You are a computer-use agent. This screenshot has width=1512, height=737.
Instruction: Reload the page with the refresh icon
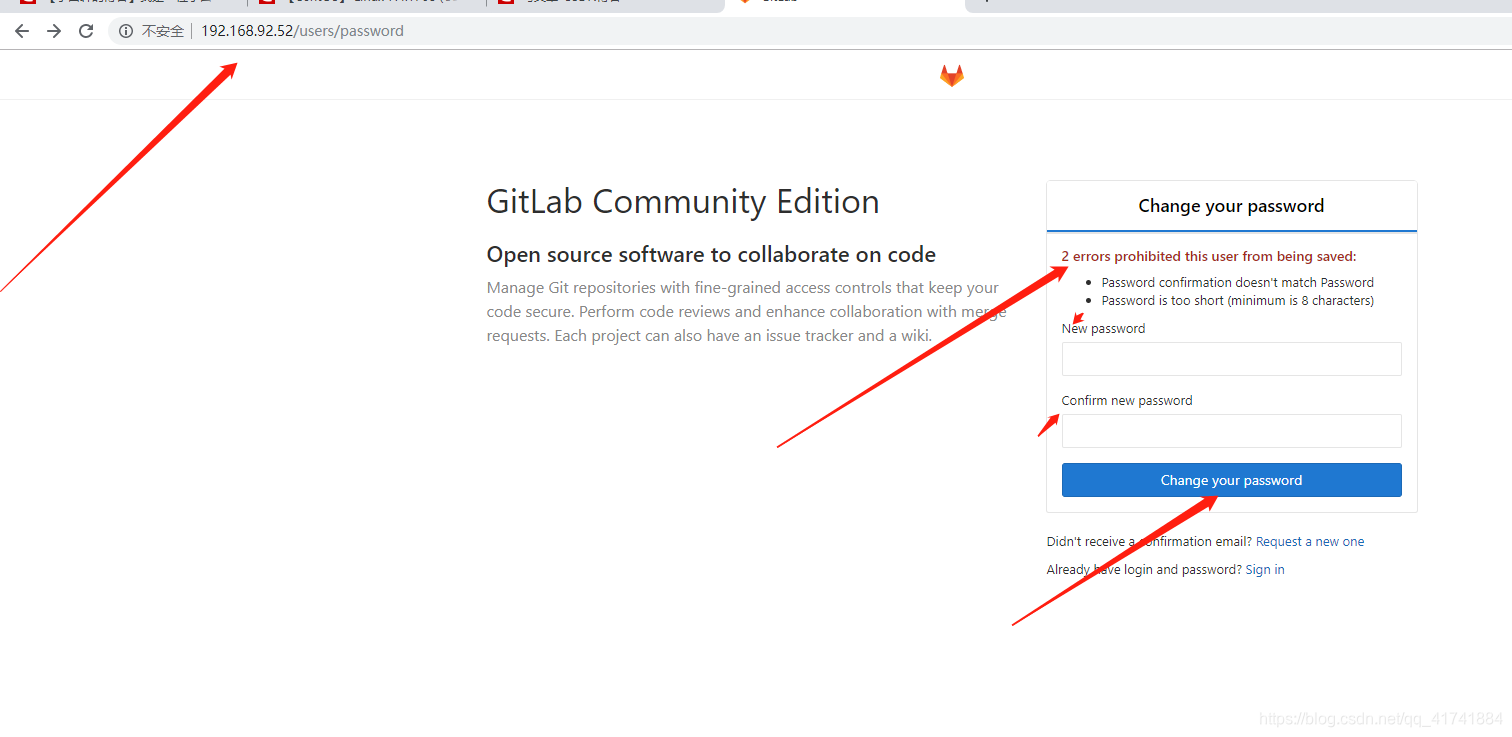[x=86, y=31]
